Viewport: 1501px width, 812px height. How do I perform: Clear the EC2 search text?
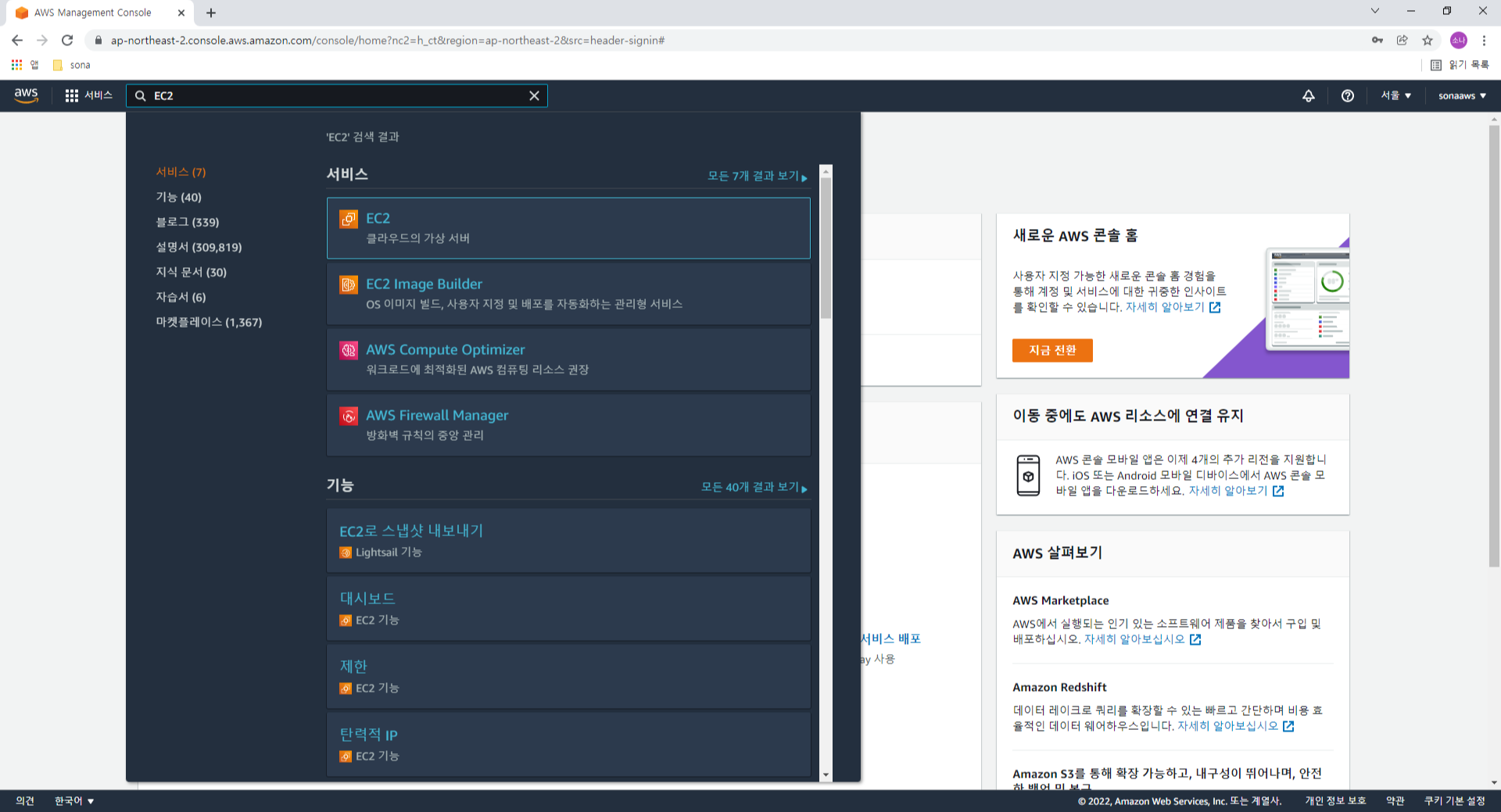534,96
